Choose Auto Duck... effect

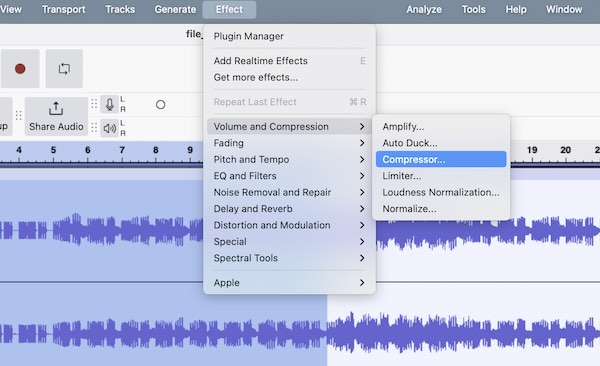[x=441, y=143]
